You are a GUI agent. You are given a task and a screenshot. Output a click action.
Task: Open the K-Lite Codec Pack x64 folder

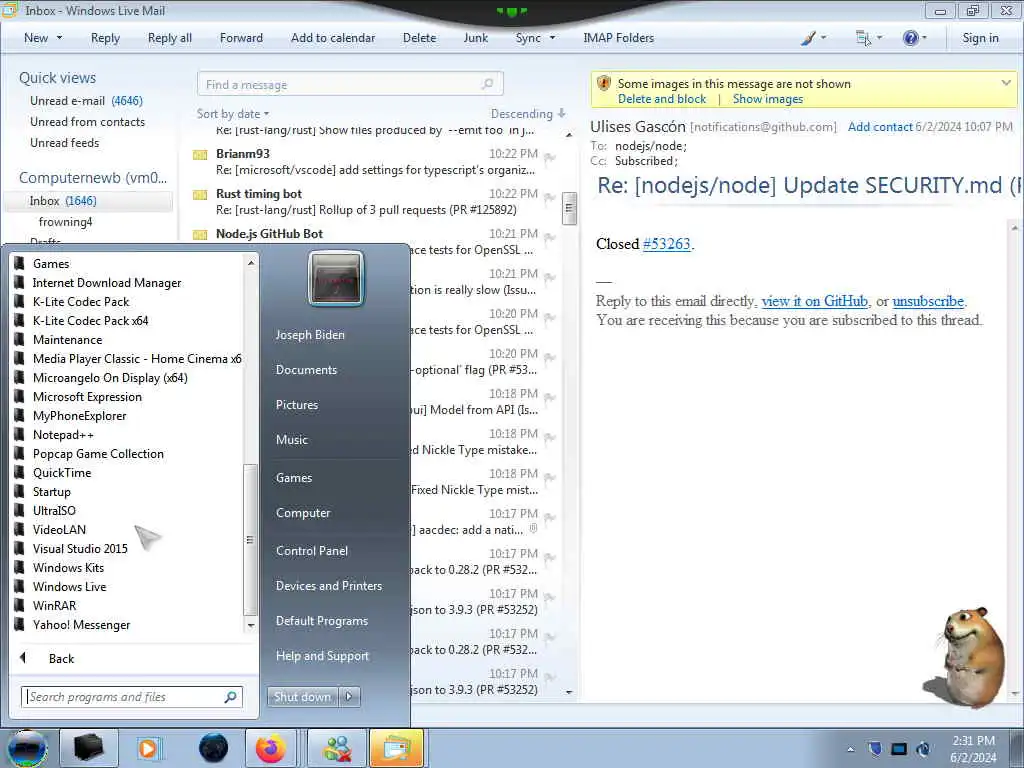90,321
